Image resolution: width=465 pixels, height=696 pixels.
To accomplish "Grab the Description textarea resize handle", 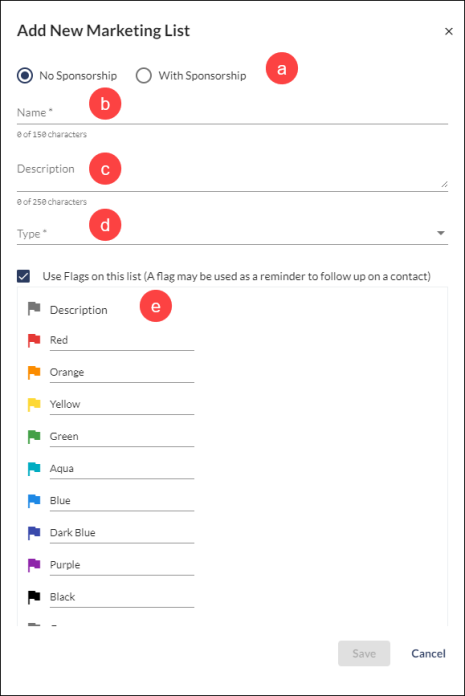I will coord(444,184).
